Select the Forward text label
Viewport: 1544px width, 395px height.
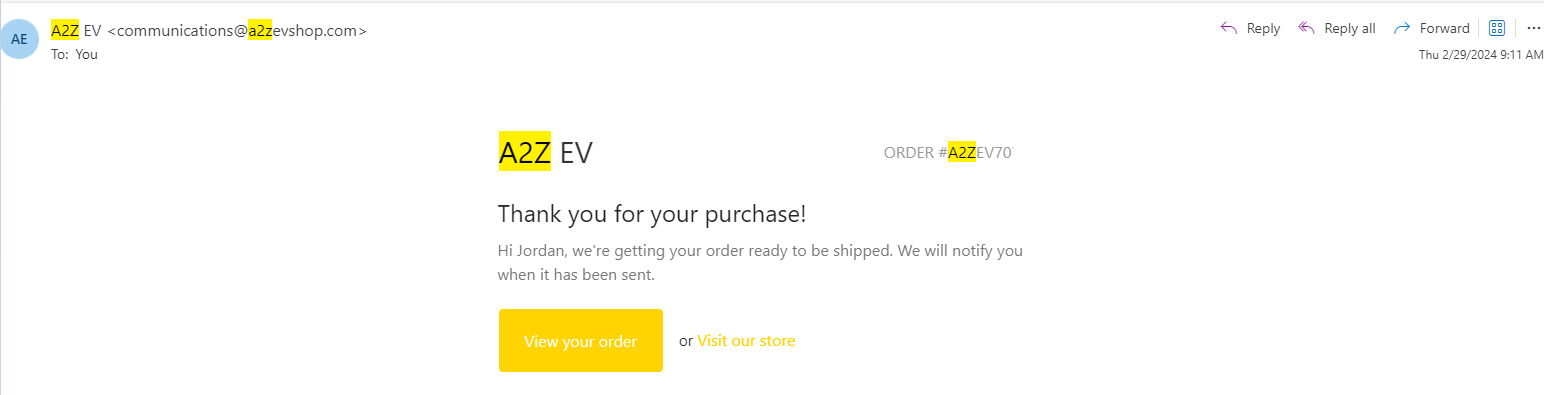[1445, 28]
